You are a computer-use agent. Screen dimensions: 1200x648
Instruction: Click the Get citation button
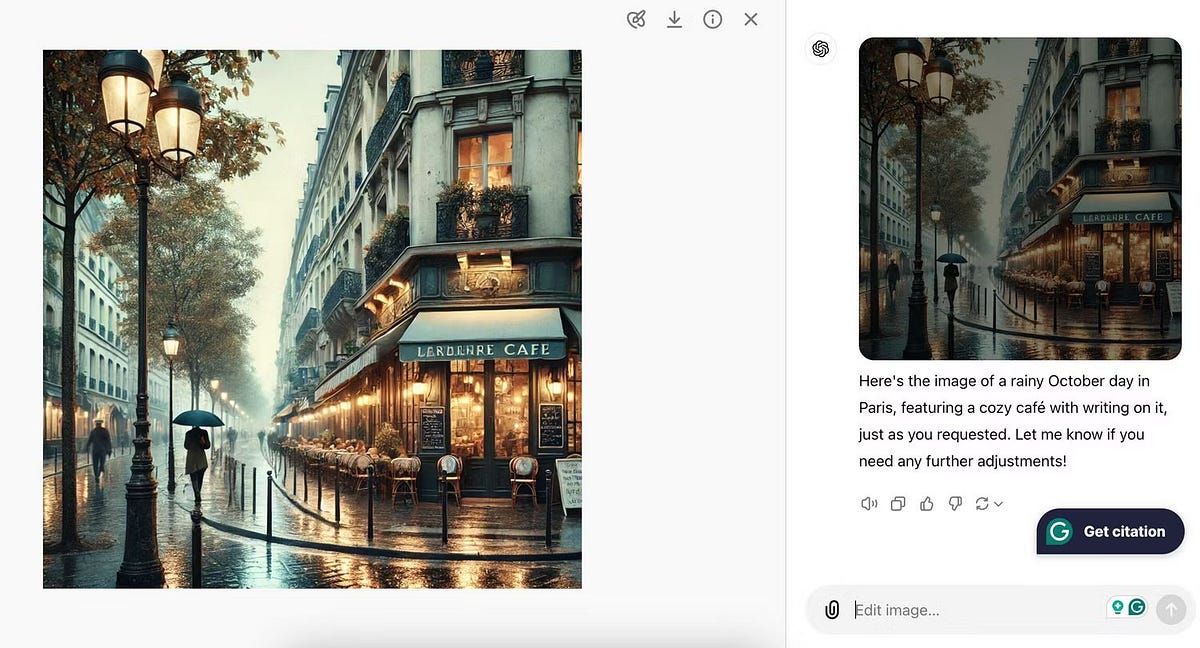[x=1110, y=531]
